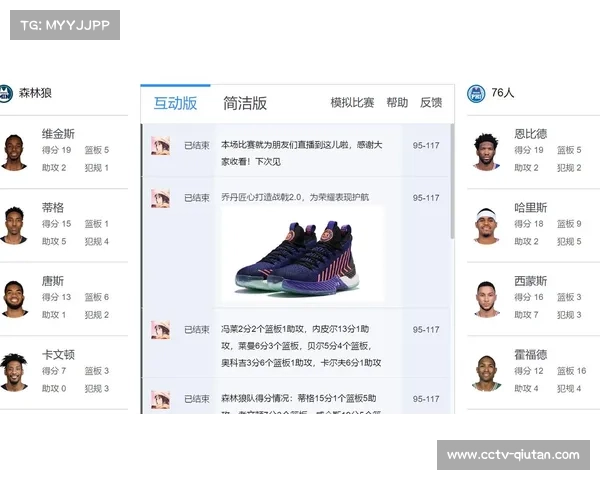The width and height of the screenshot is (600, 480).
Task: Click the 76人 team logo
Action: [x=476, y=93]
